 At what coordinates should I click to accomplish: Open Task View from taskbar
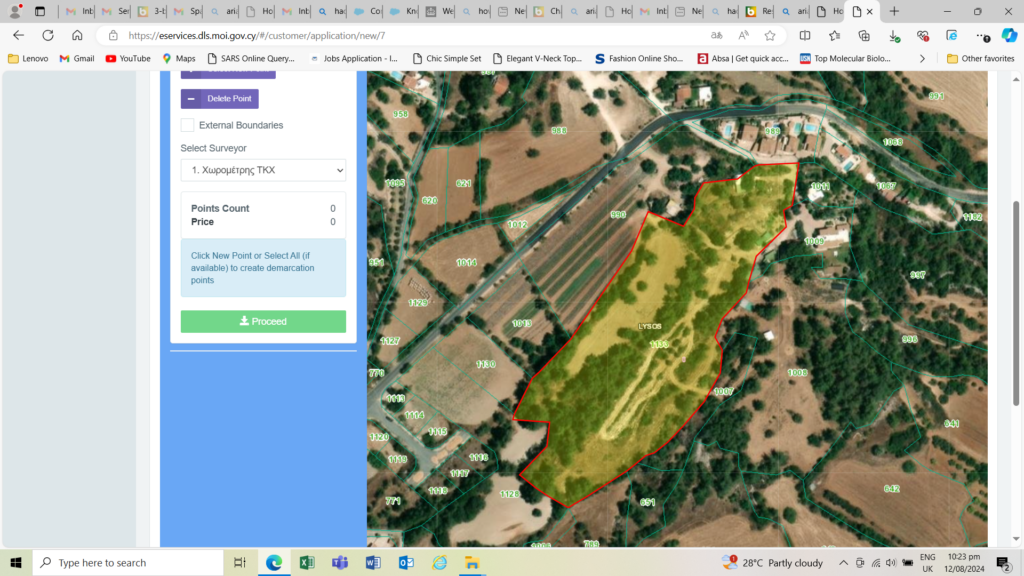tap(240, 562)
